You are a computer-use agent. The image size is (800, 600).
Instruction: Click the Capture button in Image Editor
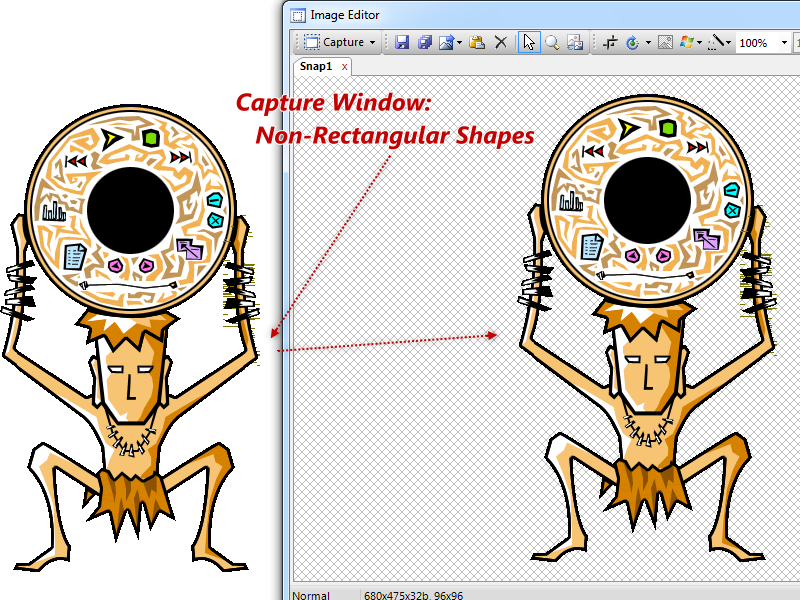point(334,42)
